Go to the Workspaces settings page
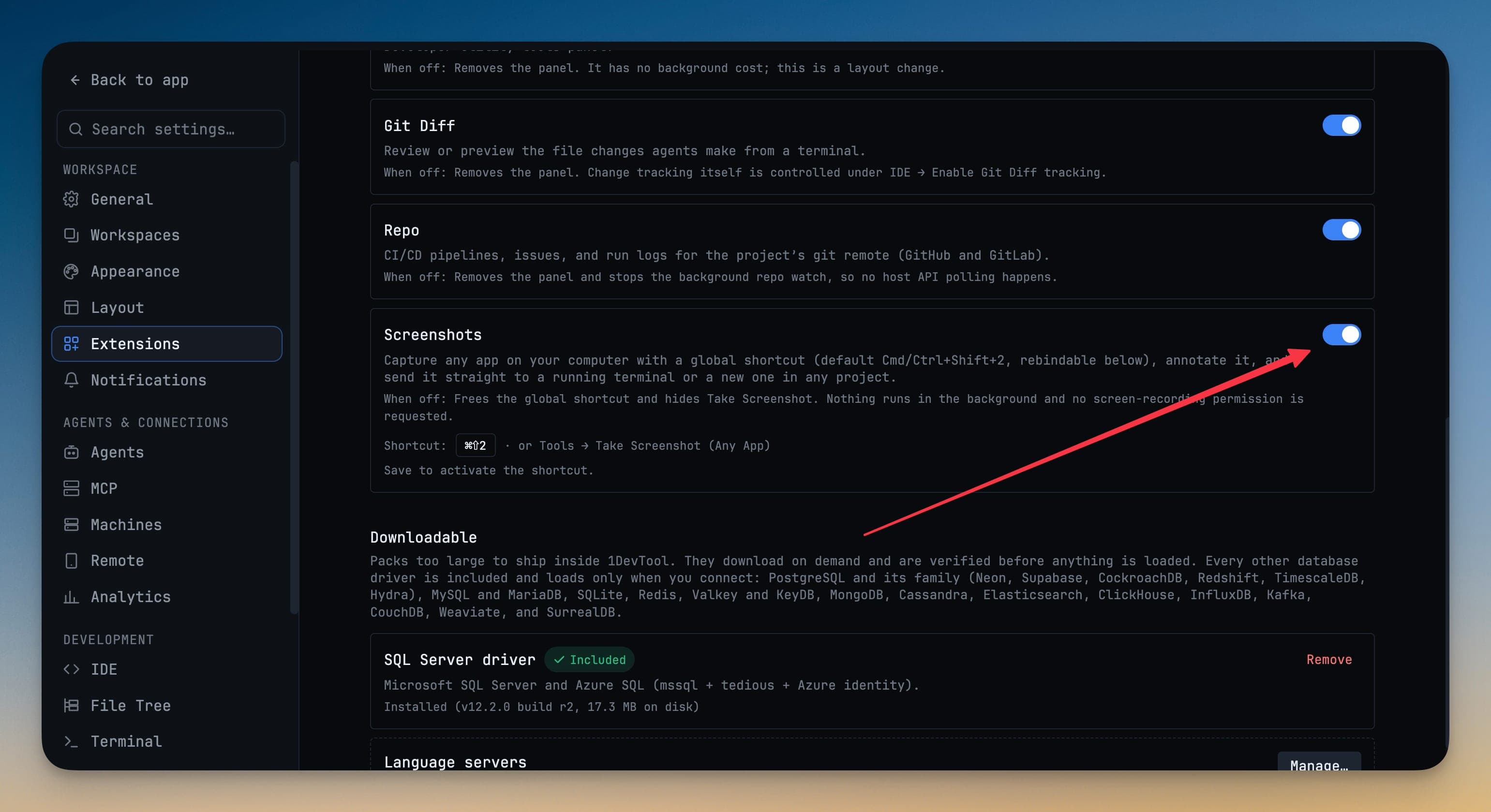This screenshot has width=1491, height=812. (x=167, y=235)
